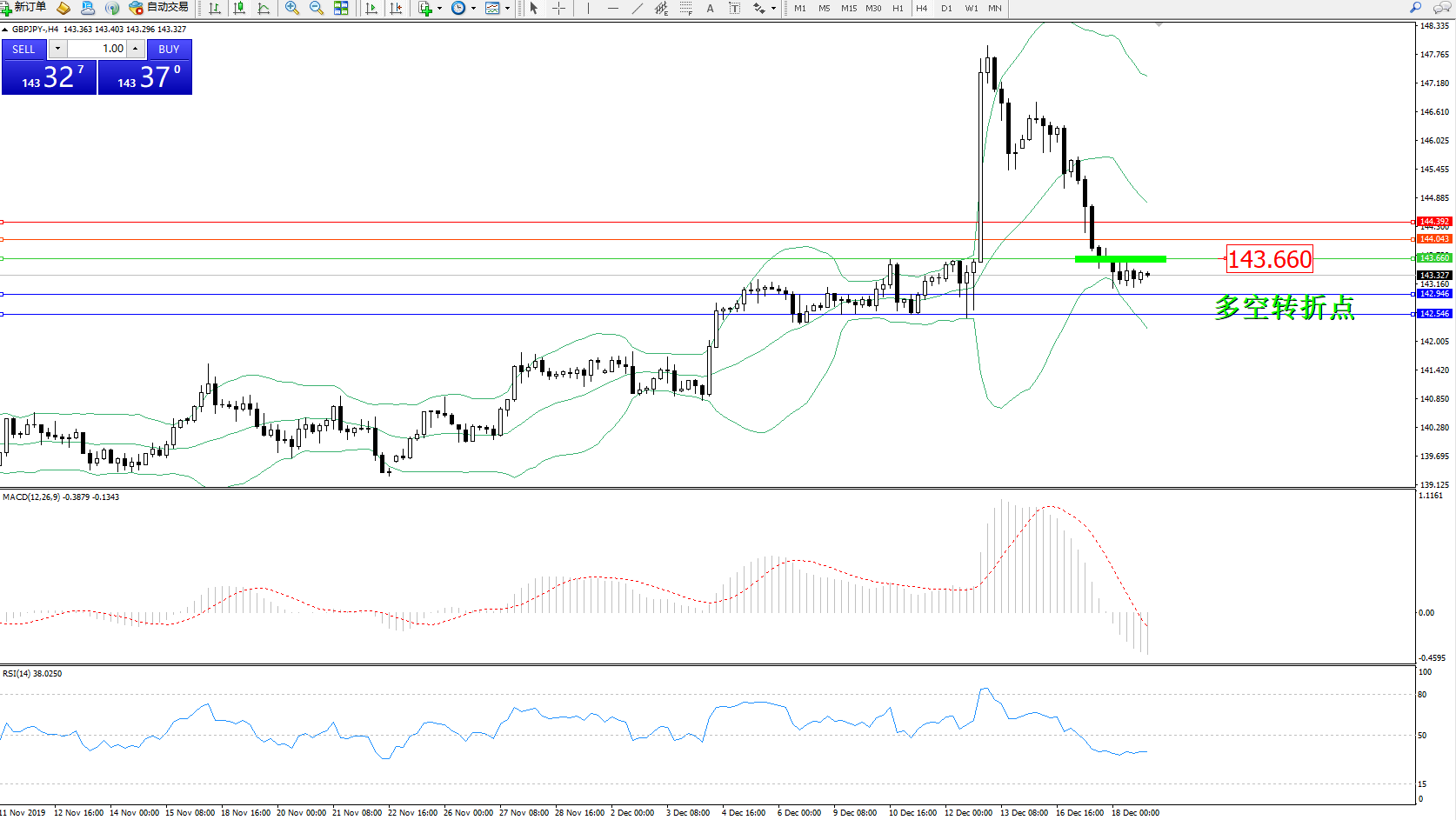Toggle the Auto Trading (自动交易) button
The height and width of the screenshot is (820, 1456).
[x=158, y=8]
